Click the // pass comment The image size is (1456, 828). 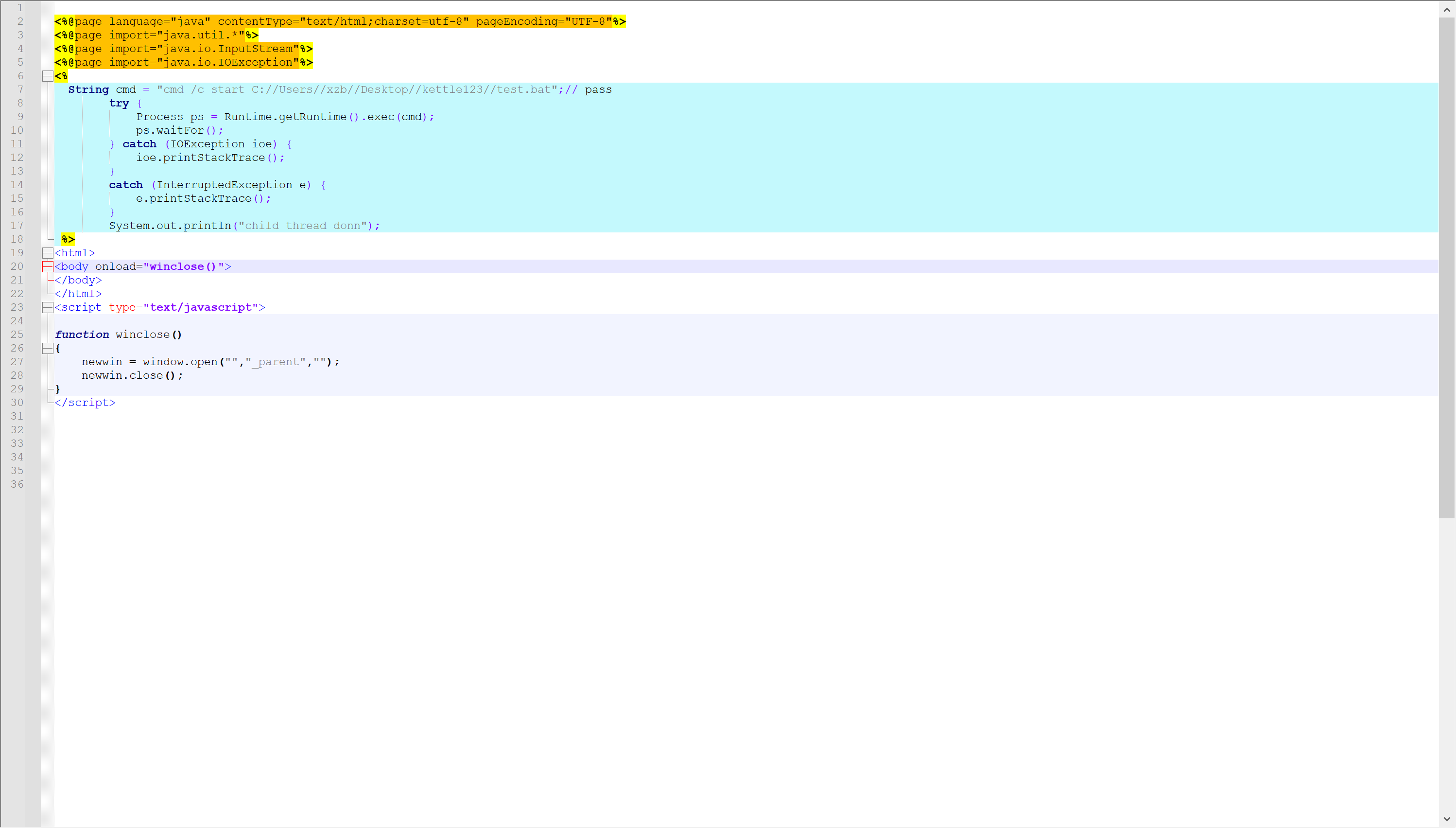[588, 90]
